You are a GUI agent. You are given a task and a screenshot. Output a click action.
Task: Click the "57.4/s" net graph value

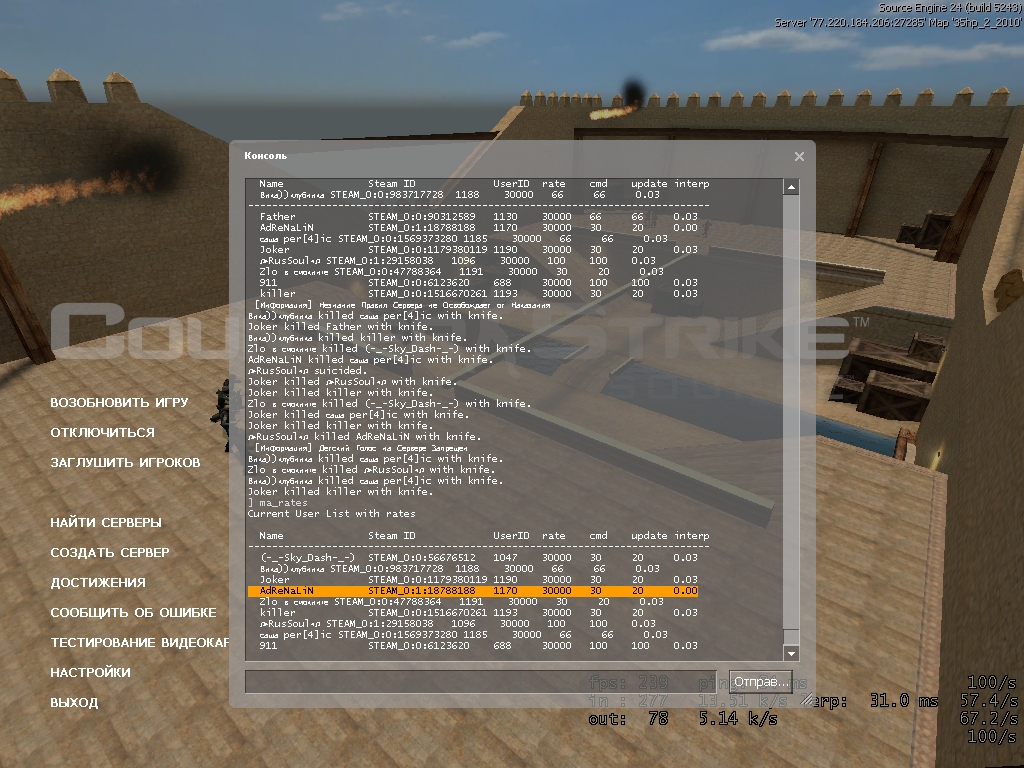(x=988, y=701)
